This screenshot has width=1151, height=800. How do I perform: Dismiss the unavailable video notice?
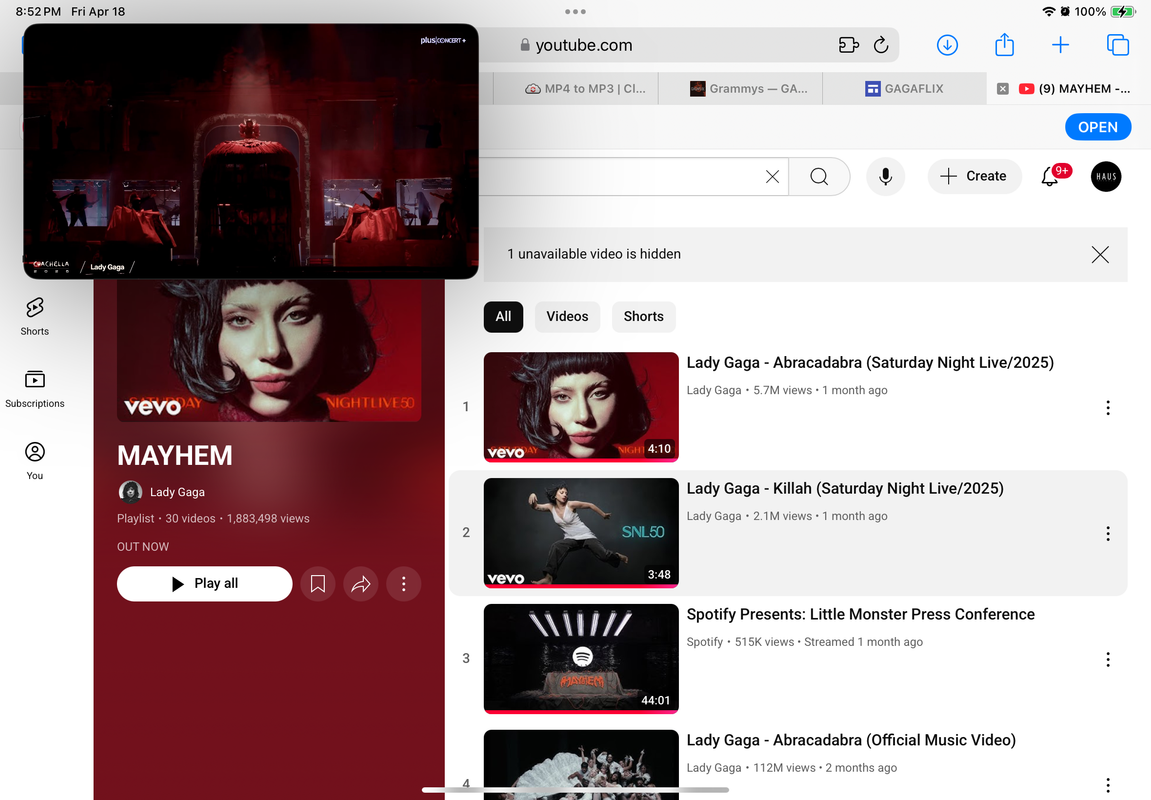1100,255
